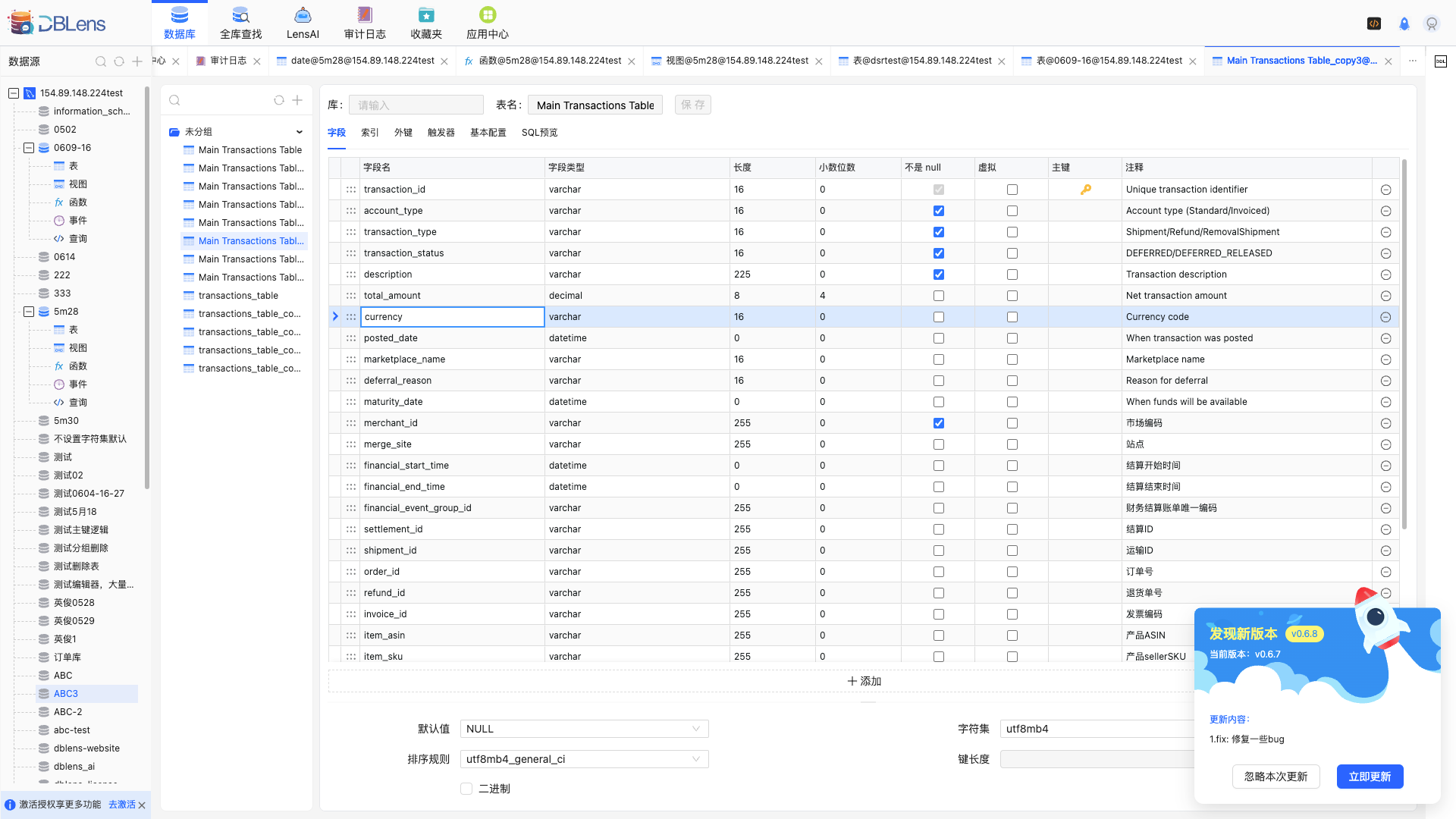Open the 全库查找 global search
The height and width of the screenshot is (819, 1456).
[240, 23]
